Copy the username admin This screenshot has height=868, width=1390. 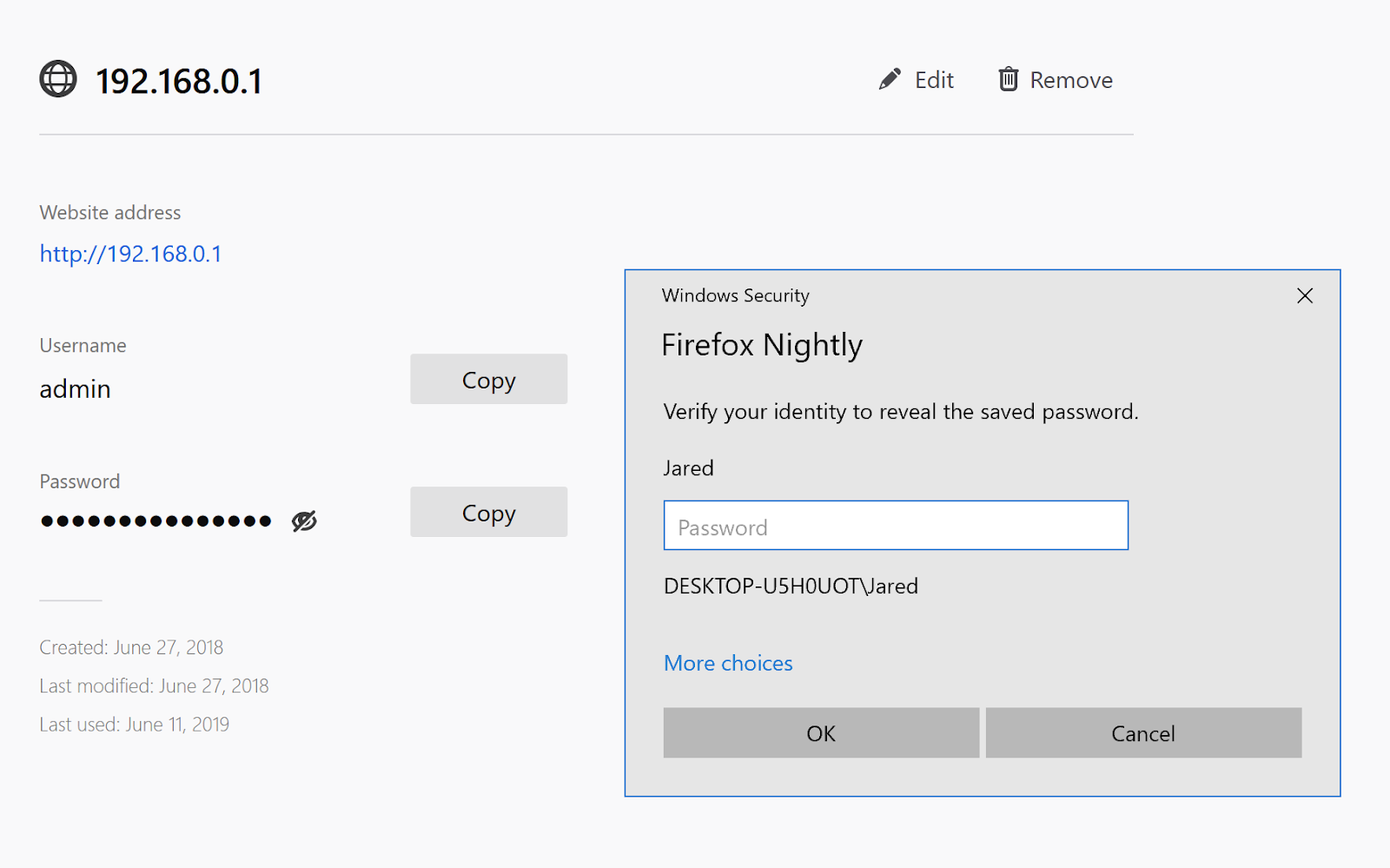tap(488, 379)
